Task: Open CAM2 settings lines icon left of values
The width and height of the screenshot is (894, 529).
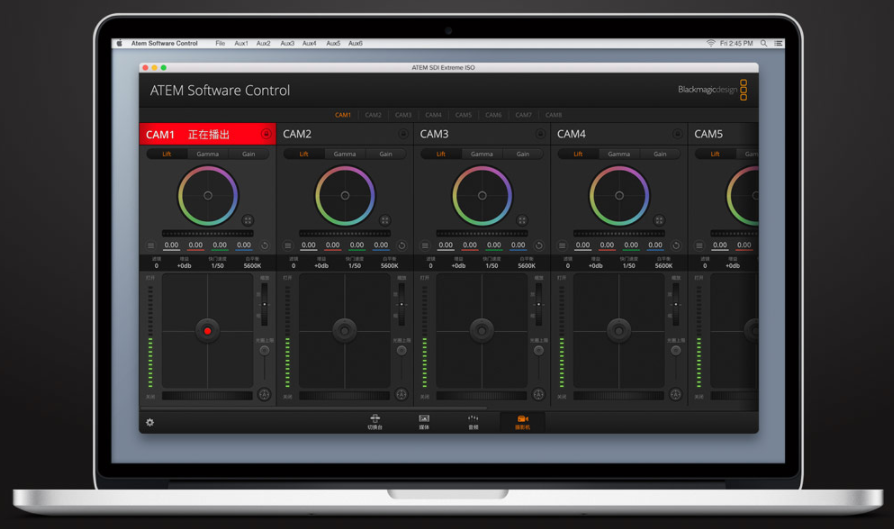Action: [288, 246]
